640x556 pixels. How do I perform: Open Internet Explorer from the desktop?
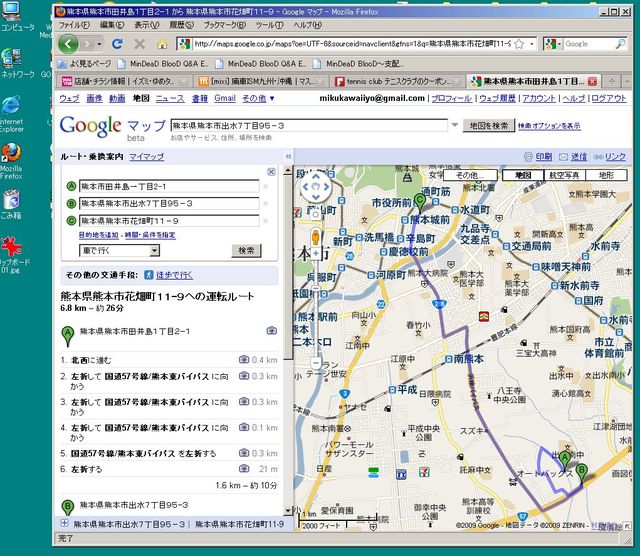click(x=12, y=107)
